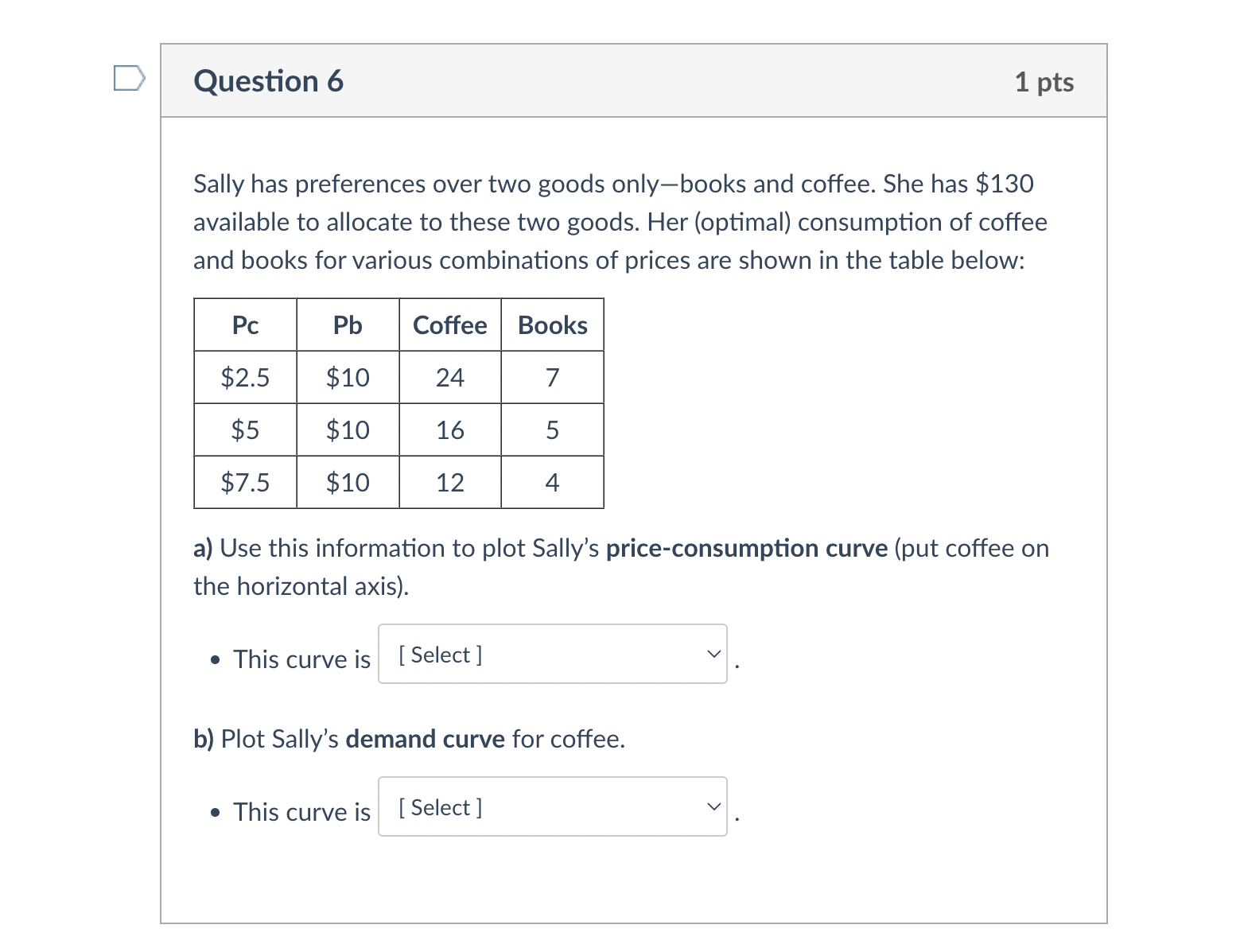Click the chevron on the second [Select] box
The height and width of the screenshot is (952, 1244).
point(712,807)
